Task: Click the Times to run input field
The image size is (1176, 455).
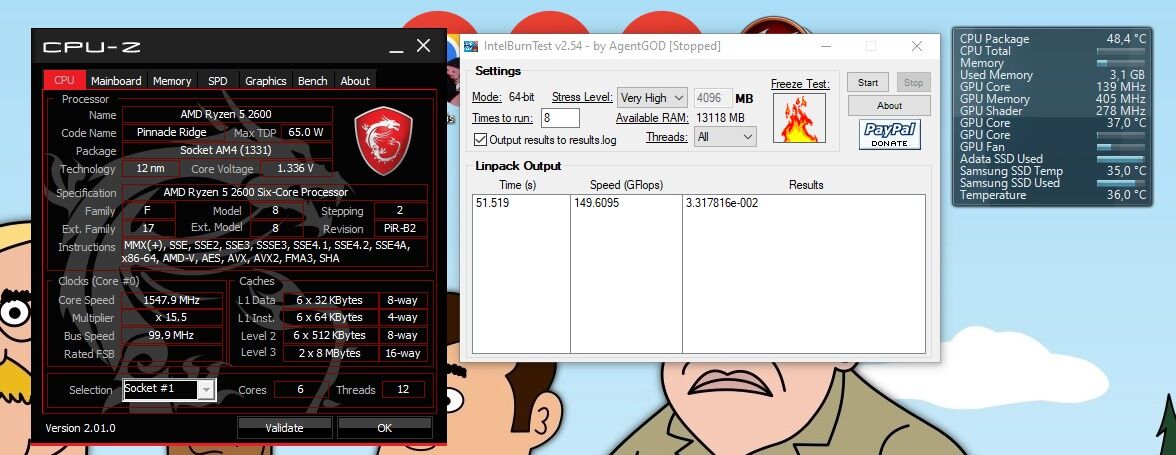Action: 560,118
